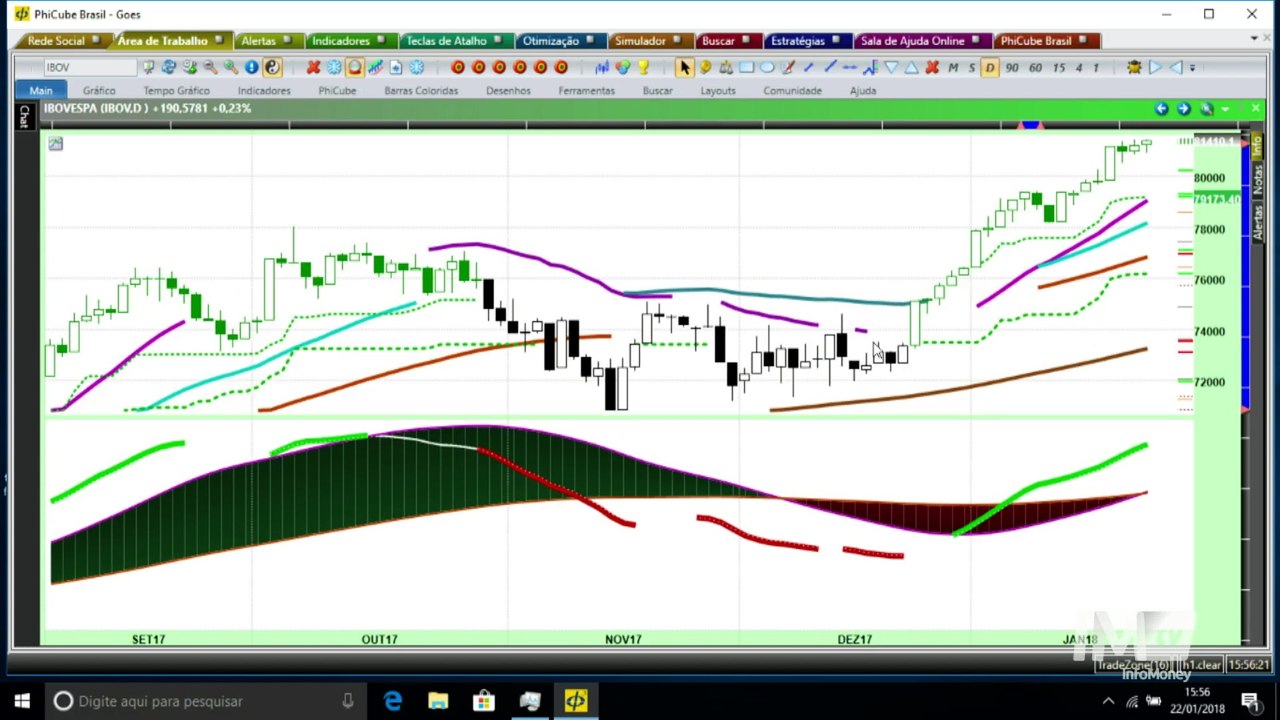Click the h1.clear status bar button

click(1201, 665)
